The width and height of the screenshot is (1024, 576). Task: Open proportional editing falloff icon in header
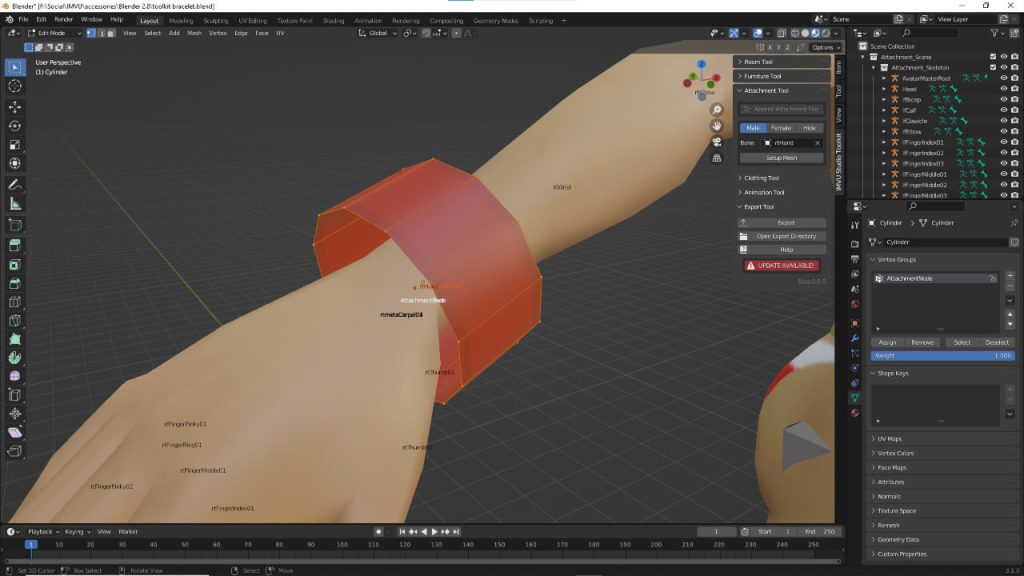pyautogui.click(x=468, y=33)
